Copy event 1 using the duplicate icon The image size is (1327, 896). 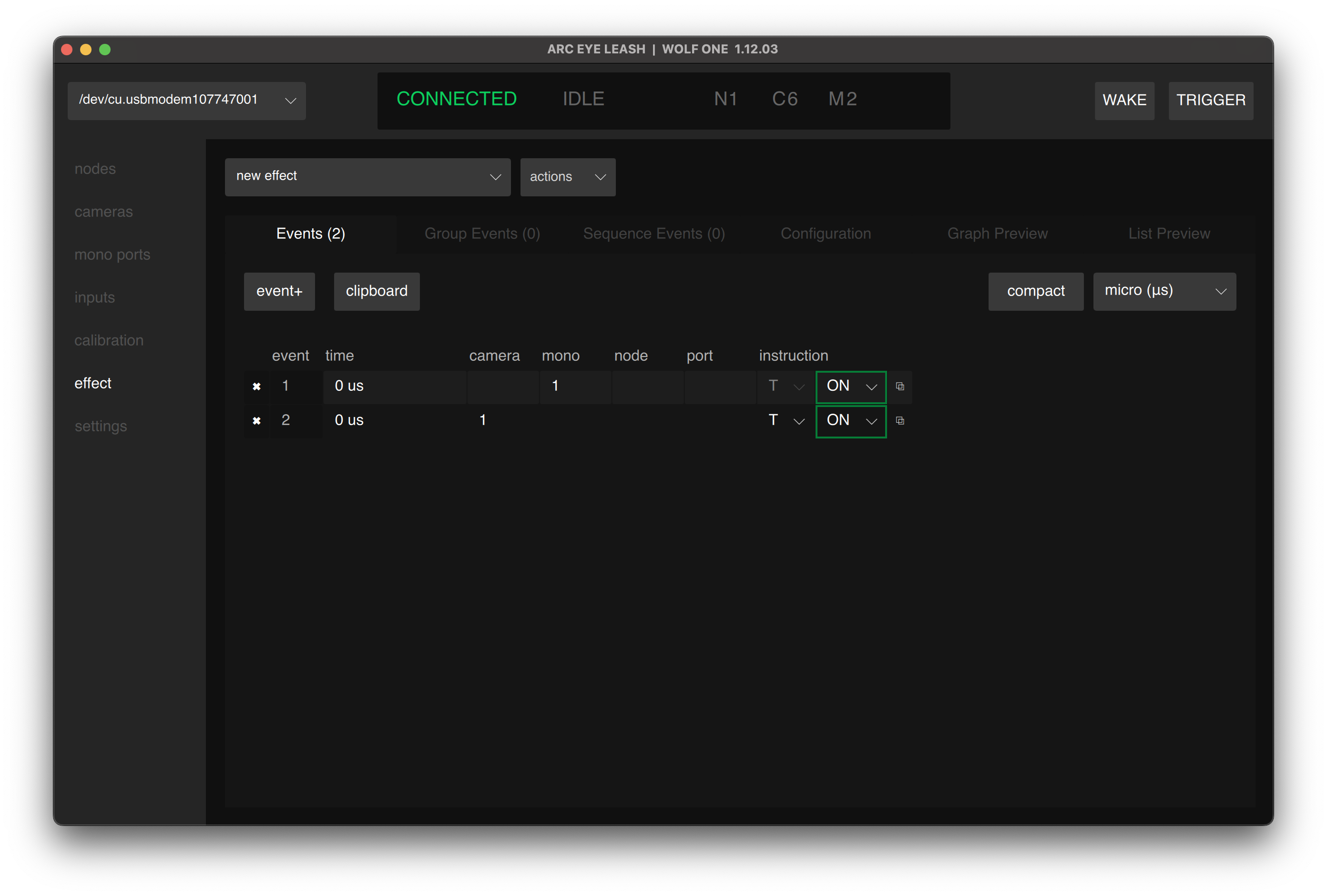tap(900, 387)
